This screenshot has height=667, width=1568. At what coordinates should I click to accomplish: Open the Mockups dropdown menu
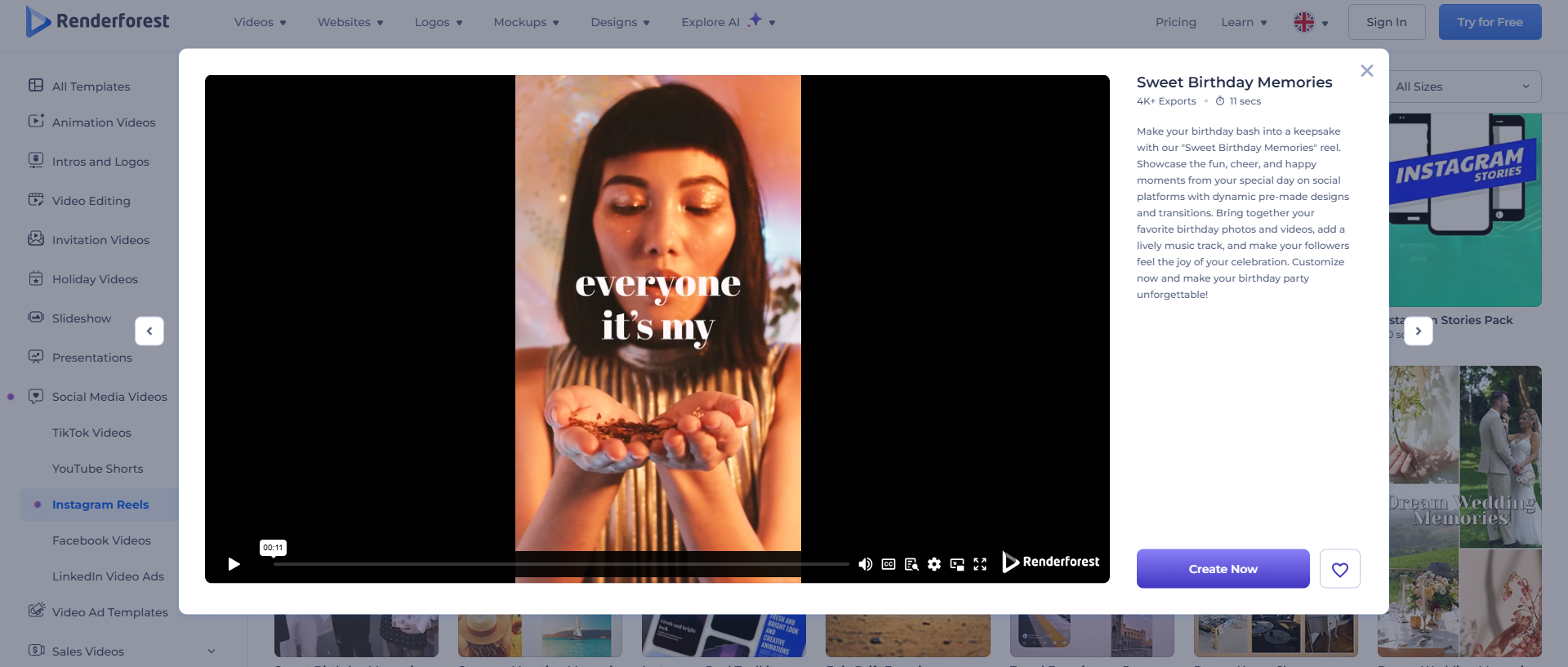[527, 22]
